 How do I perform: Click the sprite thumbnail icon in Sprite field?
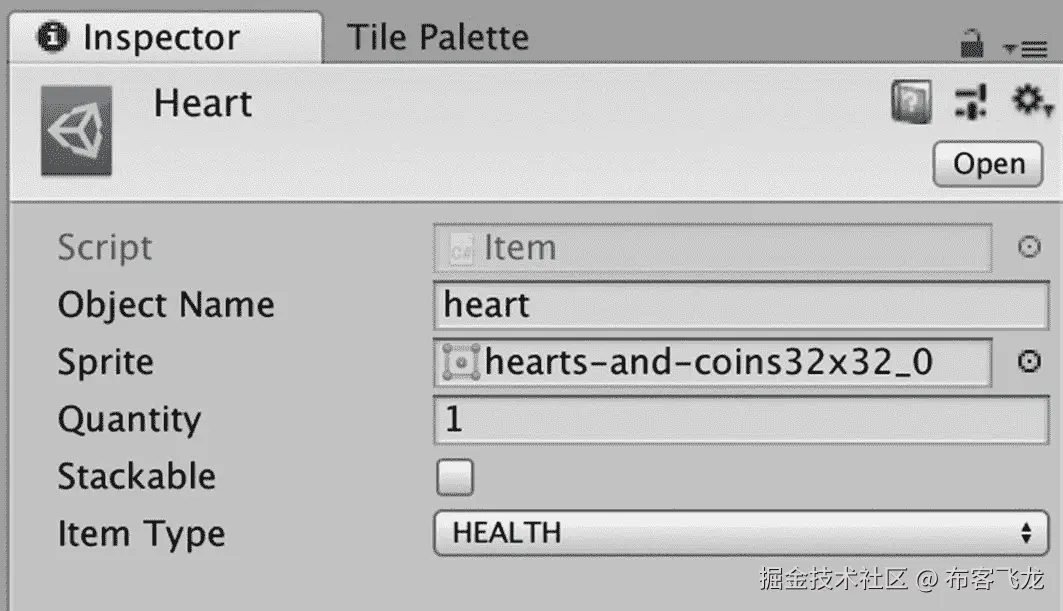(x=460, y=363)
